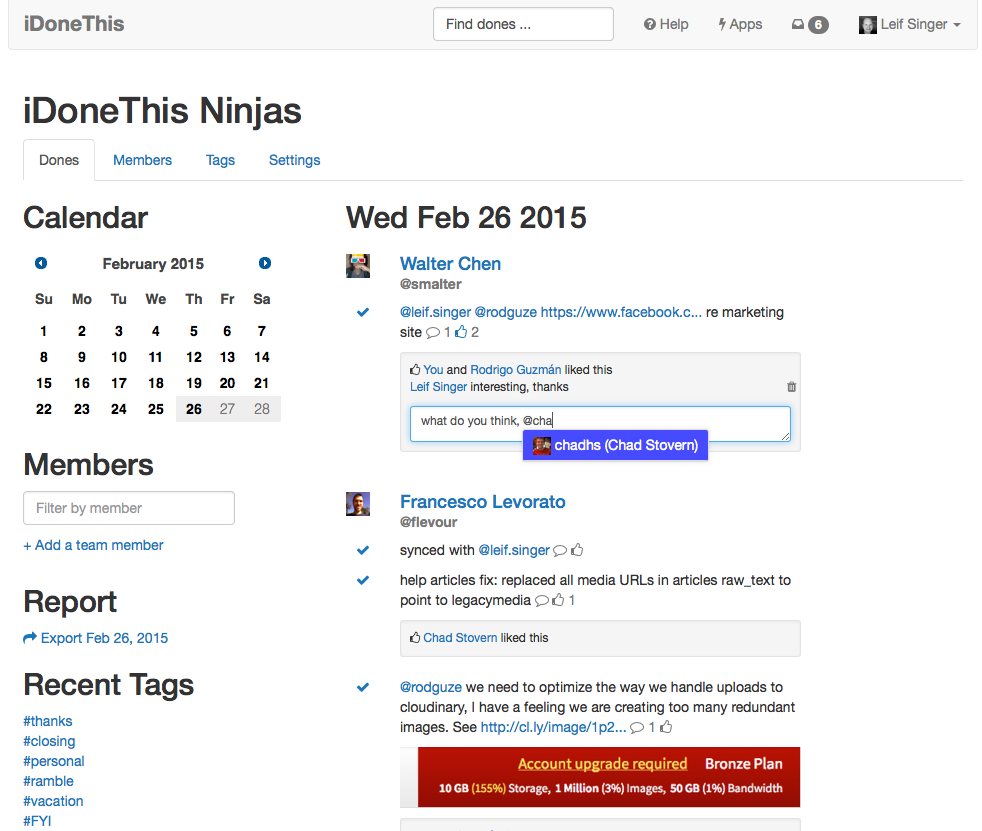Select the #closing tag
The image size is (982, 831).
49,741
